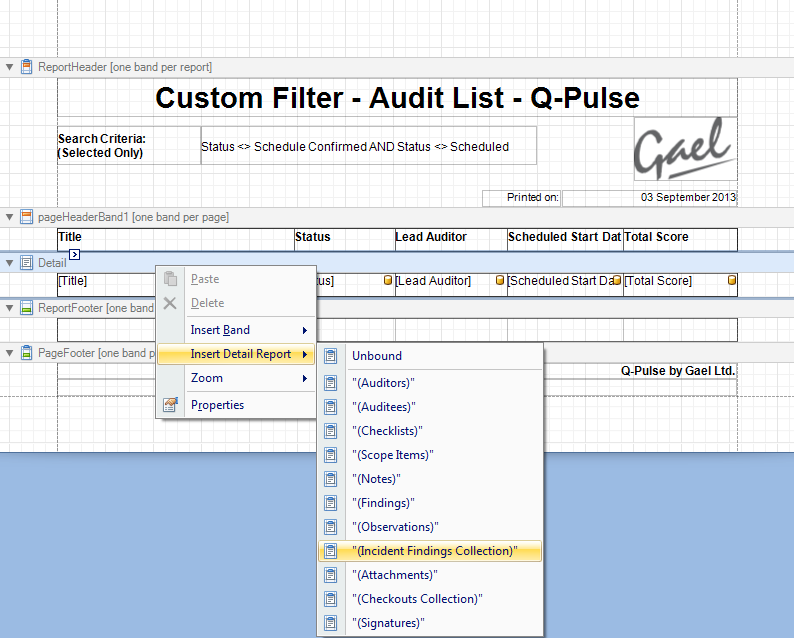Insert "(Incident Findings Collection)" detail report
Image resolution: width=794 pixels, height=638 pixels.
430,551
